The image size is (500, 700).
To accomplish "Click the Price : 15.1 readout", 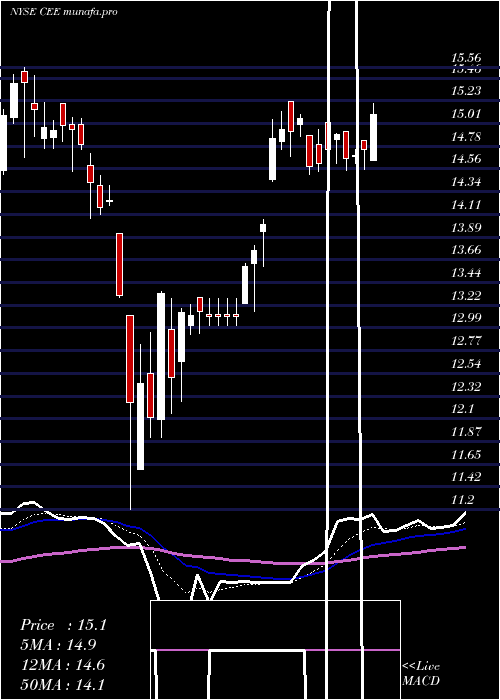I will pyautogui.click(x=63, y=625).
